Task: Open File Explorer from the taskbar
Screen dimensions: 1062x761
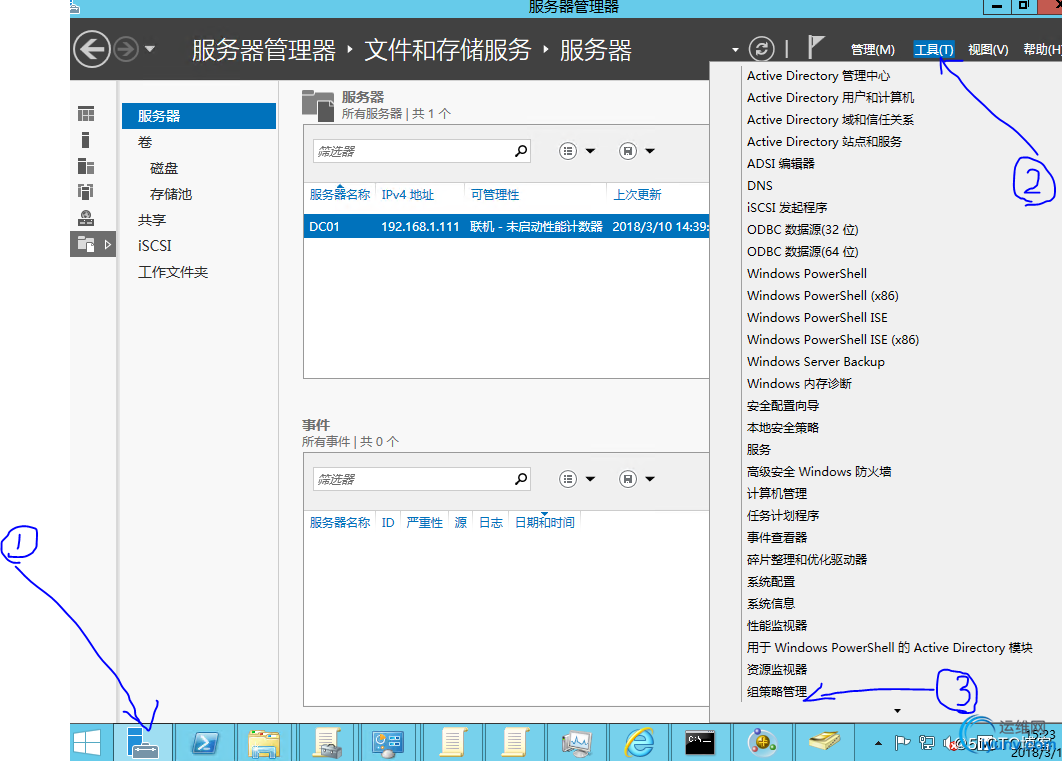Action: (x=264, y=743)
